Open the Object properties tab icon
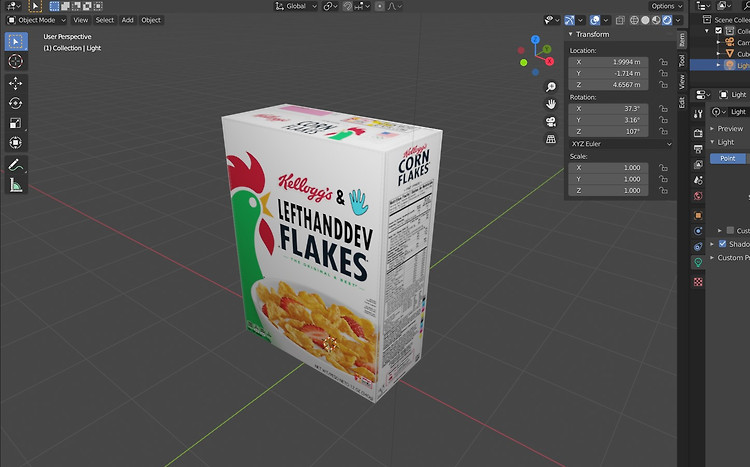 tap(698, 215)
